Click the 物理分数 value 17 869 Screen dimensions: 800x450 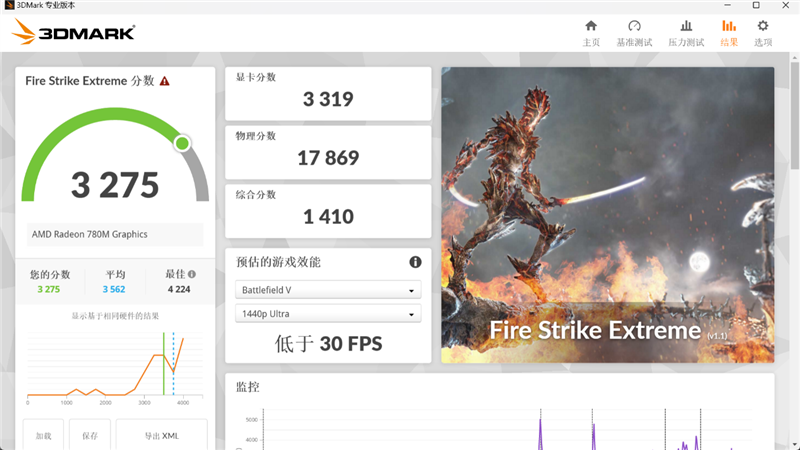328,158
